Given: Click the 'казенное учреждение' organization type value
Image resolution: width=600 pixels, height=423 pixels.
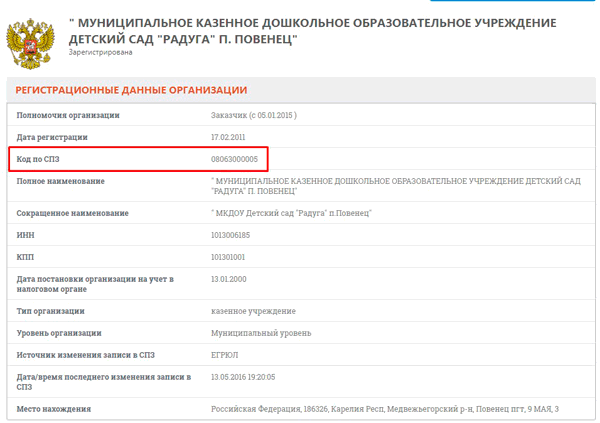Looking at the screenshot, I should tap(253, 311).
